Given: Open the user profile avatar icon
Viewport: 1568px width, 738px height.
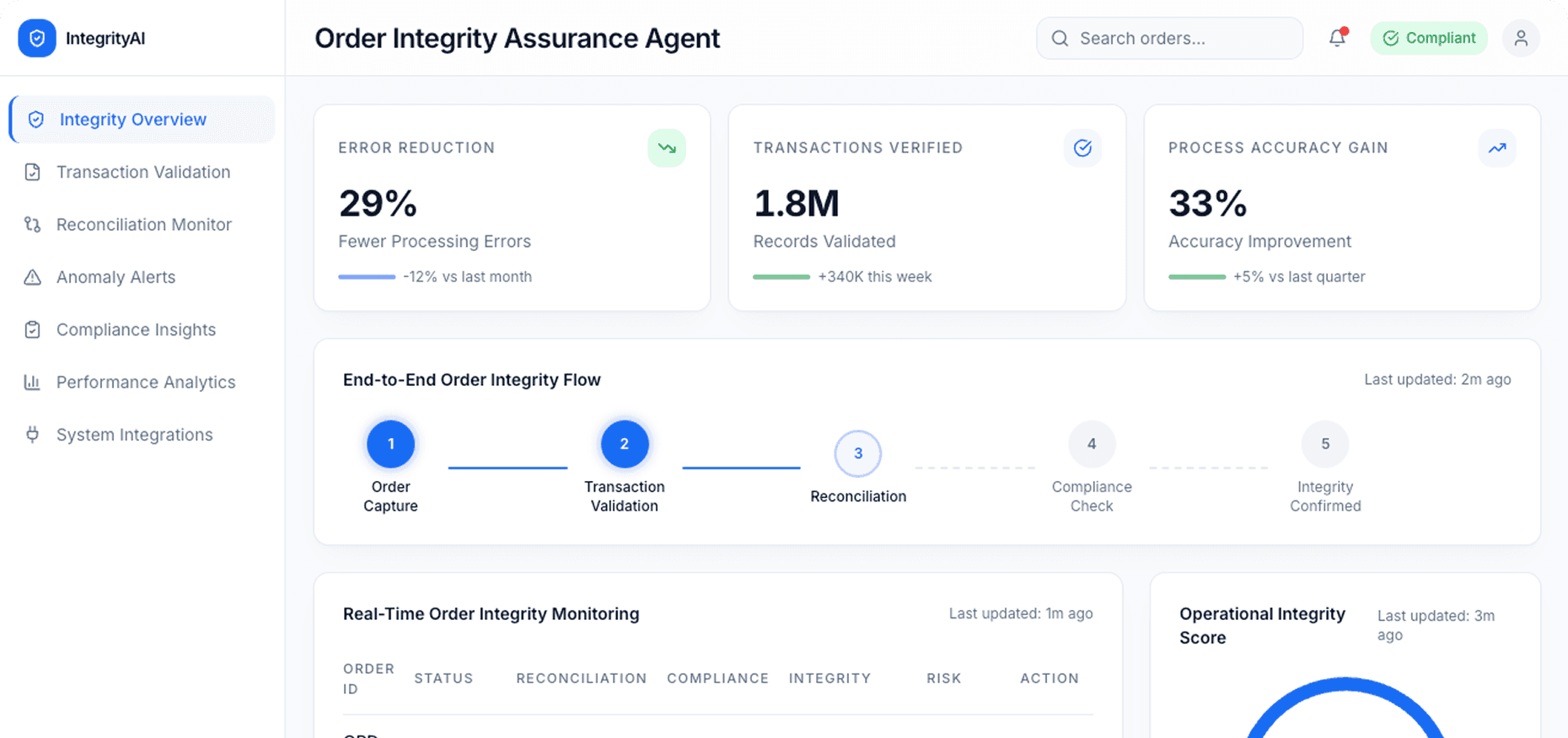Looking at the screenshot, I should coord(1521,38).
